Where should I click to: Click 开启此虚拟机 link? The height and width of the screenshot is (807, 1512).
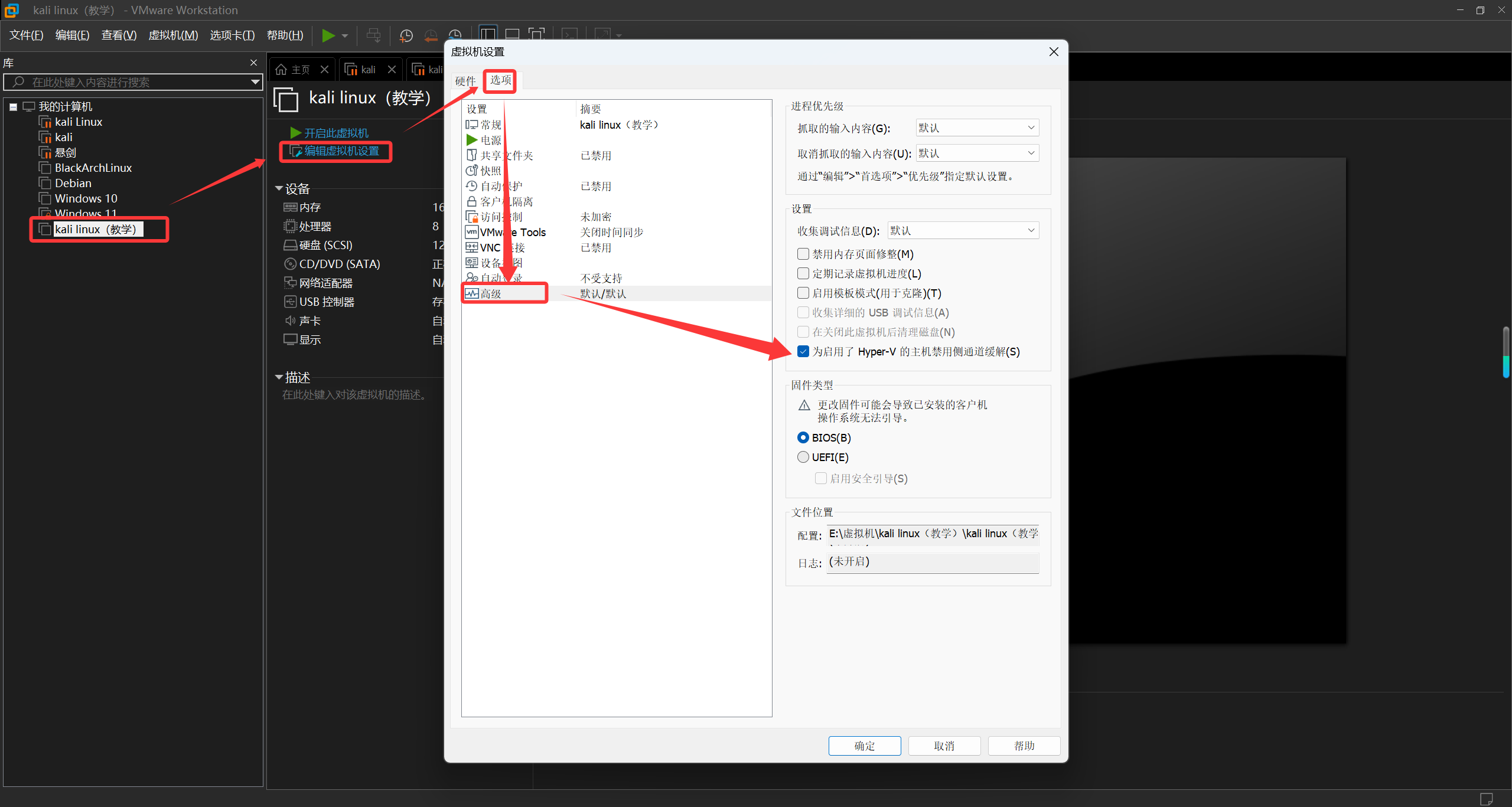[x=335, y=133]
